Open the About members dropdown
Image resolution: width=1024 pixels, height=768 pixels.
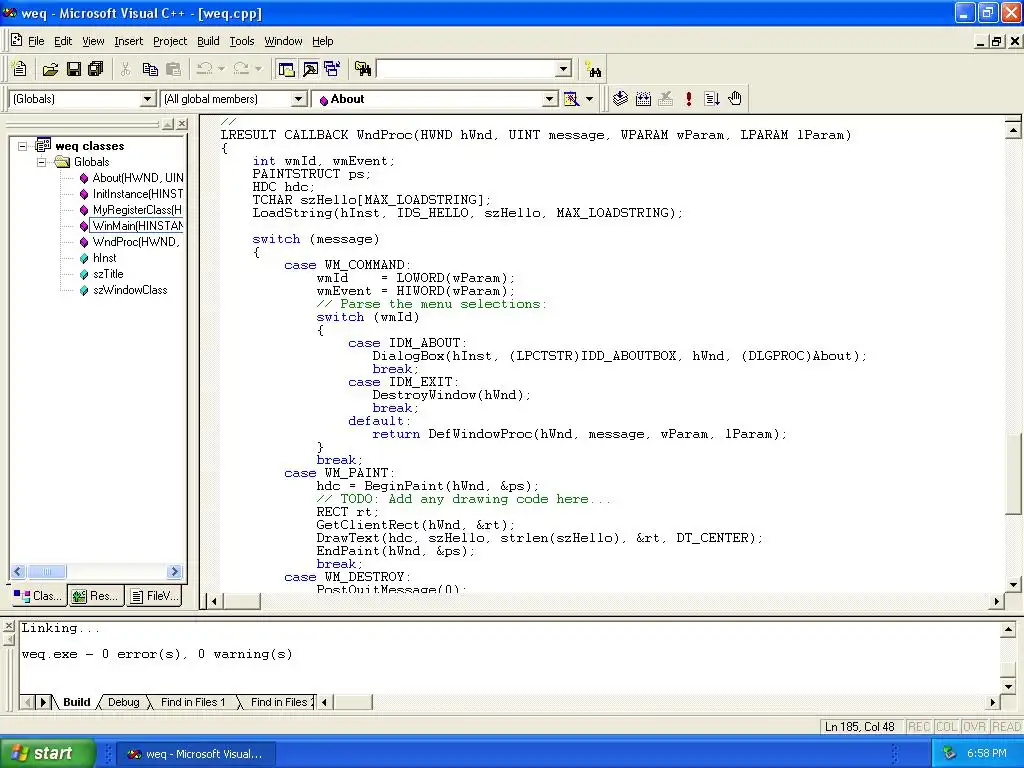pyautogui.click(x=550, y=99)
